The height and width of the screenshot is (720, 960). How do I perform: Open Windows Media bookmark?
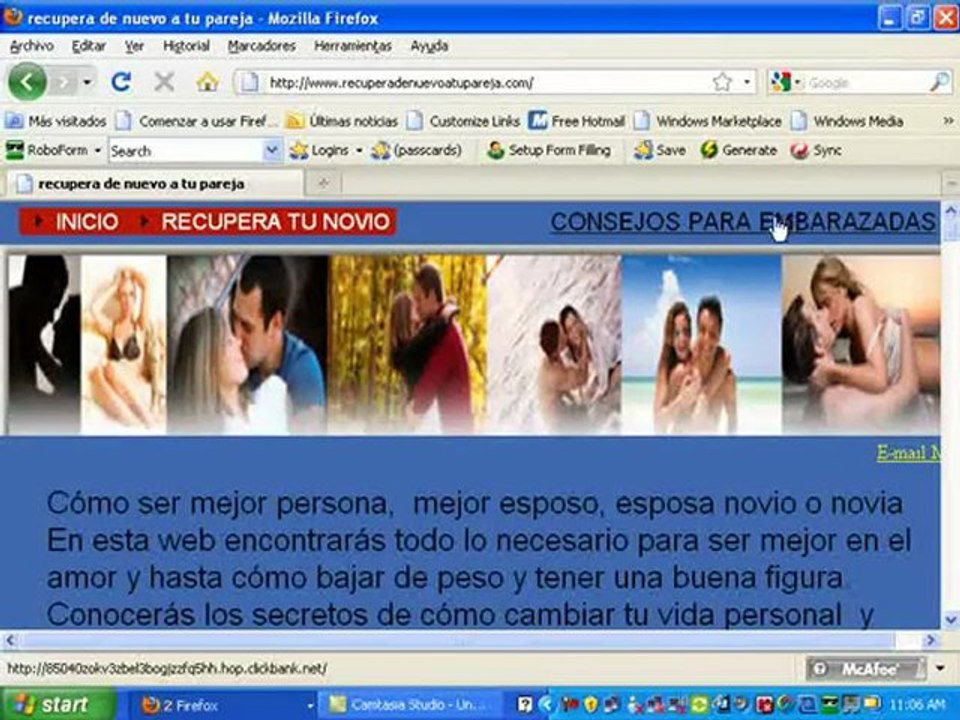pyautogui.click(x=847, y=121)
